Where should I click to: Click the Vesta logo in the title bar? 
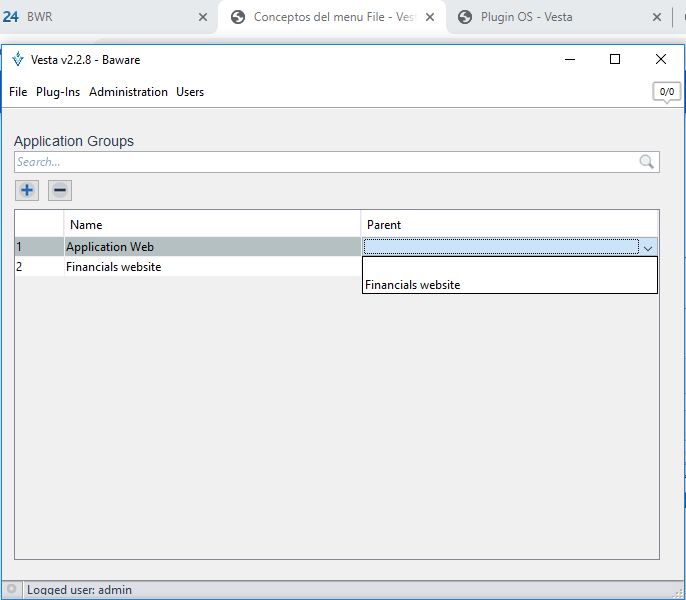tap(18, 59)
